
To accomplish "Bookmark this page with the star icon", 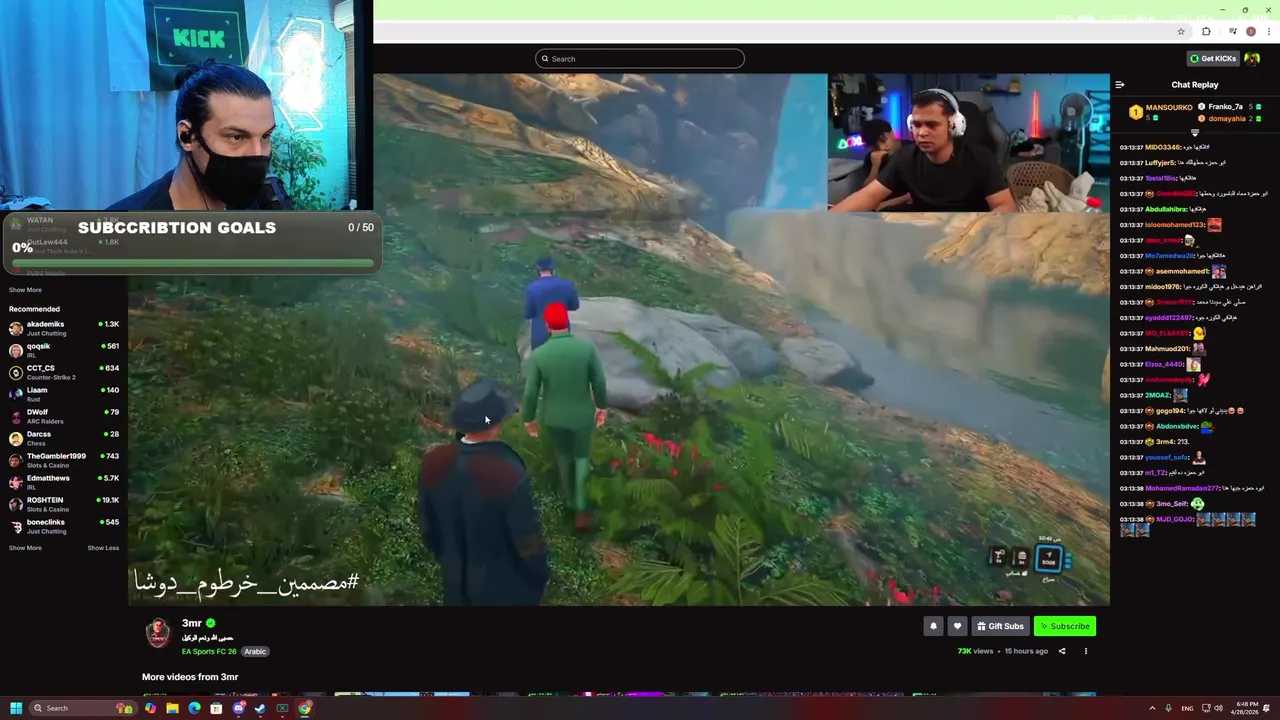I will [1181, 32].
